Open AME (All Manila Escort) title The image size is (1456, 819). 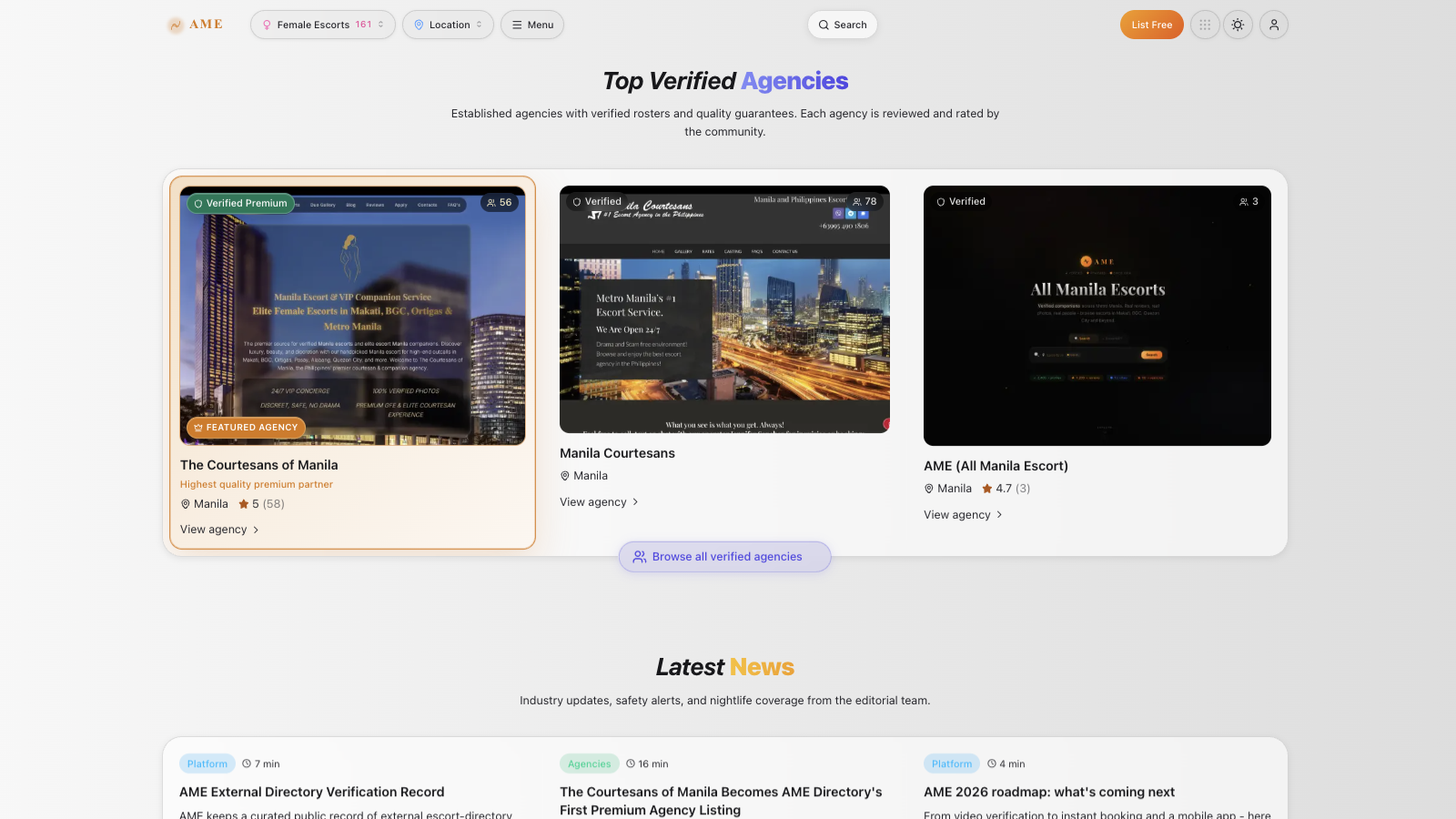(x=996, y=466)
